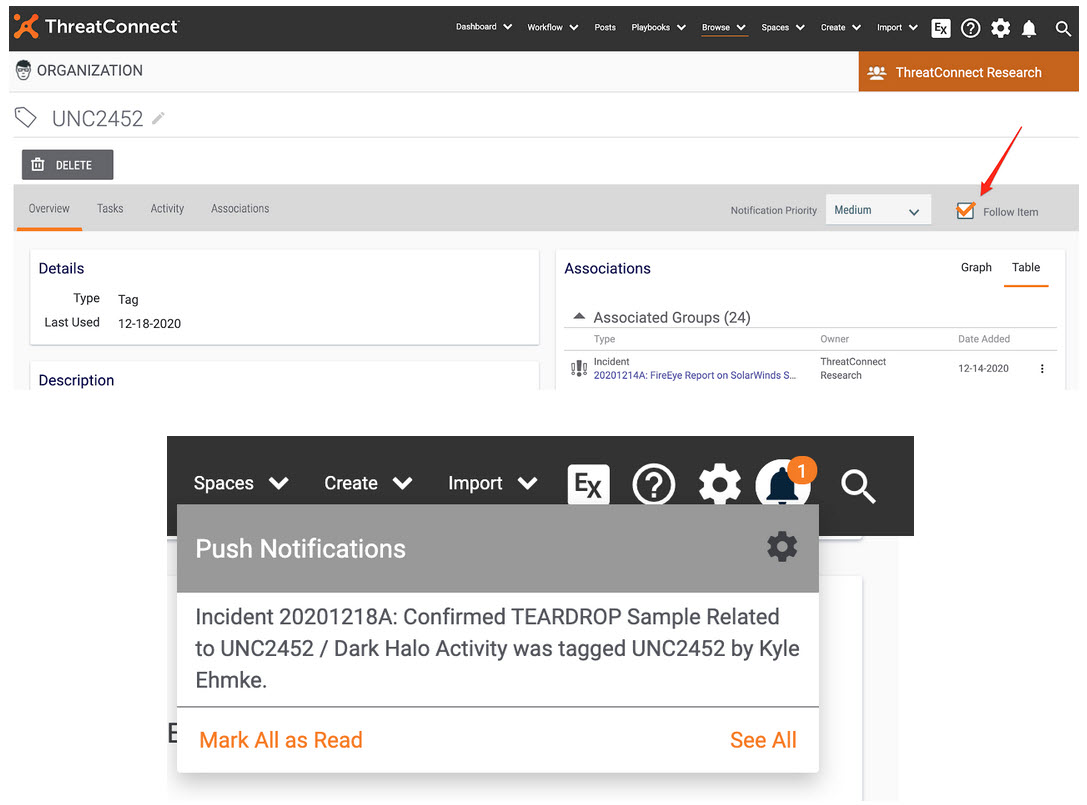Open the small Ex icon beside the Import menu

[x=941, y=28]
